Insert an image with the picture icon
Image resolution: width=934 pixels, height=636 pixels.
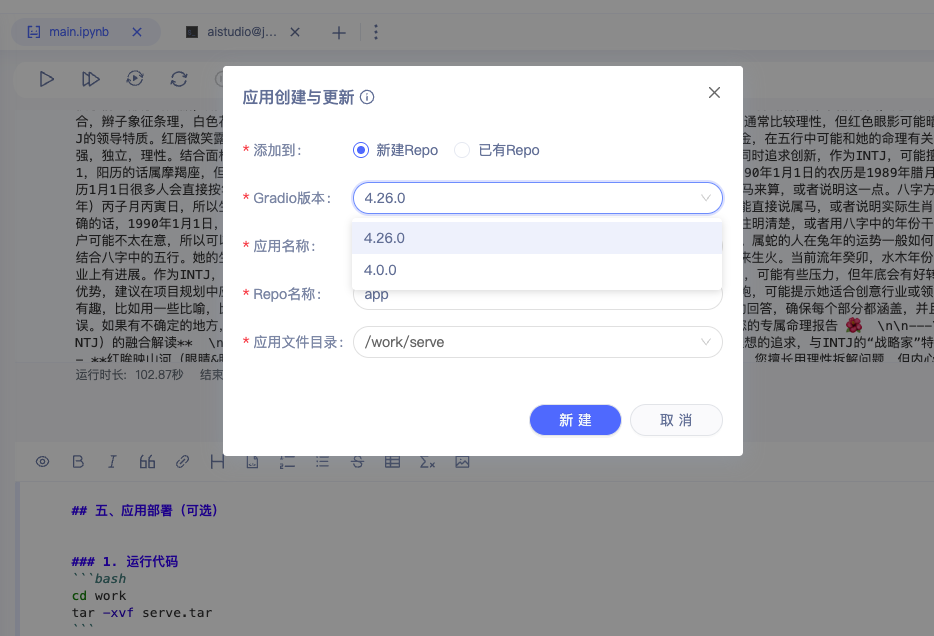point(462,462)
